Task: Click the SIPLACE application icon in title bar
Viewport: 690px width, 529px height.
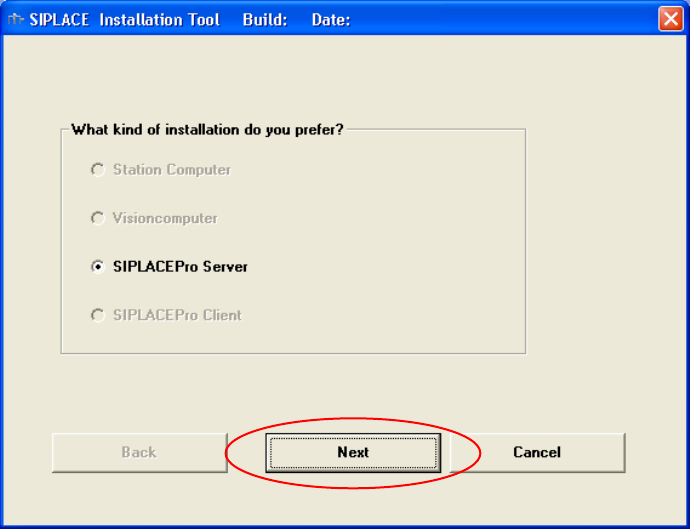Action: [x=16, y=19]
